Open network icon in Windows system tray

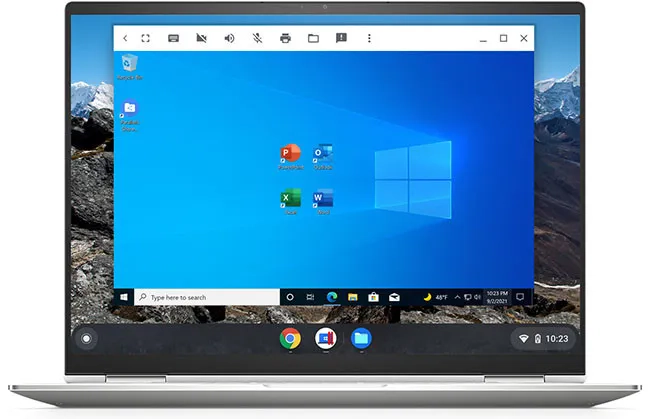pyautogui.click(x=468, y=297)
